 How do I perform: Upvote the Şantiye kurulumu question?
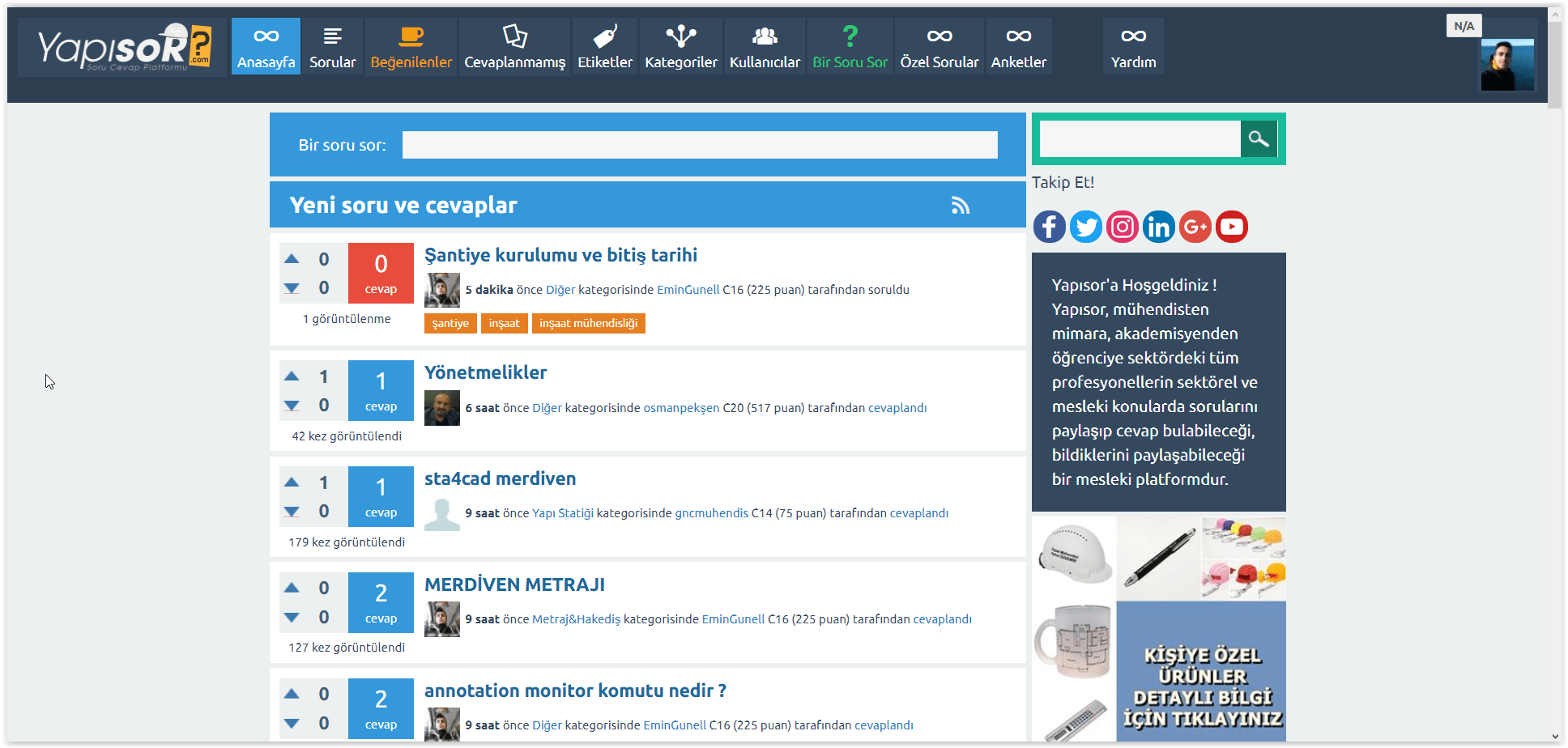tap(292, 259)
